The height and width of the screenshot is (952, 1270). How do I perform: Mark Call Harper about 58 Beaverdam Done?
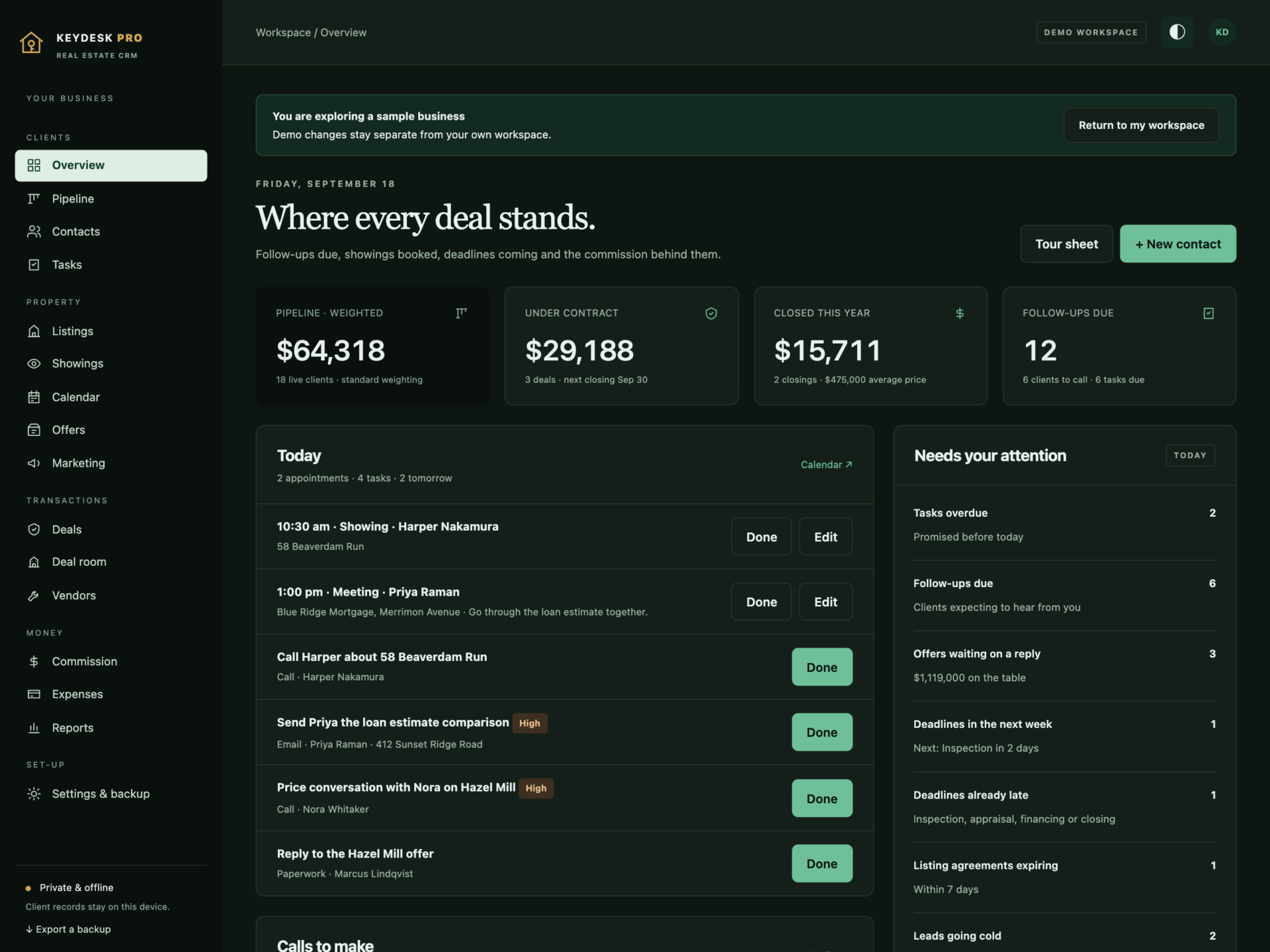[822, 667]
